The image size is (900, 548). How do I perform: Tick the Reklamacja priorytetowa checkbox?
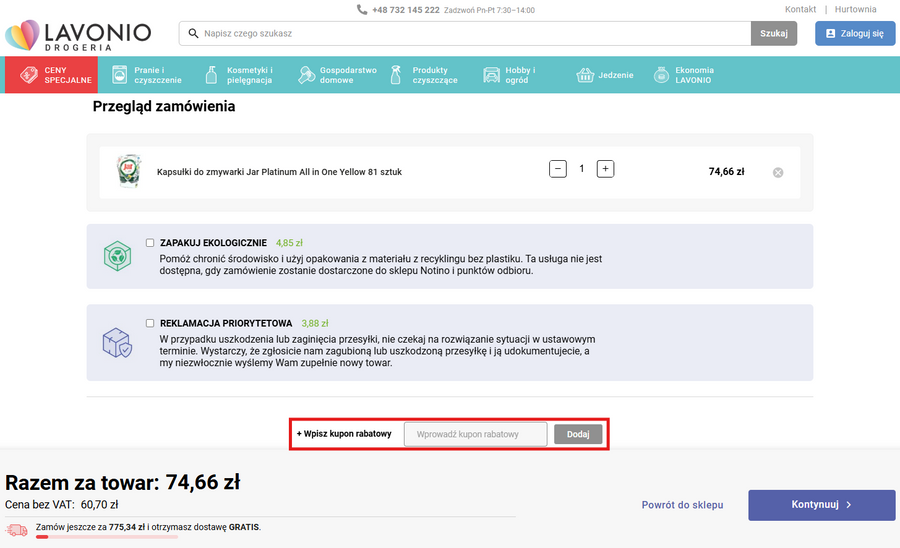tap(150, 324)
